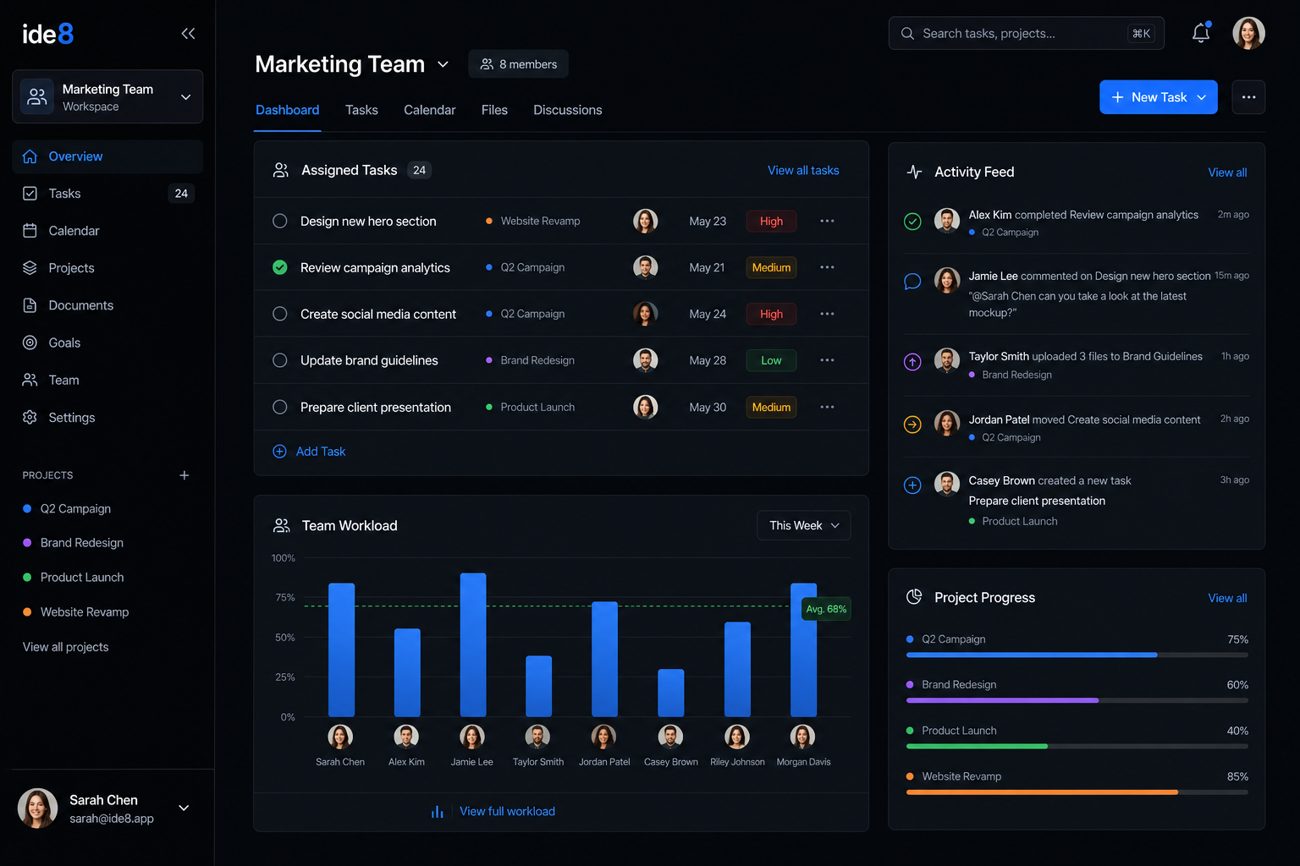Click the Low priority badge for Update brand guidelines
This screenshot has width=1300, height=866.
point(771,360)
